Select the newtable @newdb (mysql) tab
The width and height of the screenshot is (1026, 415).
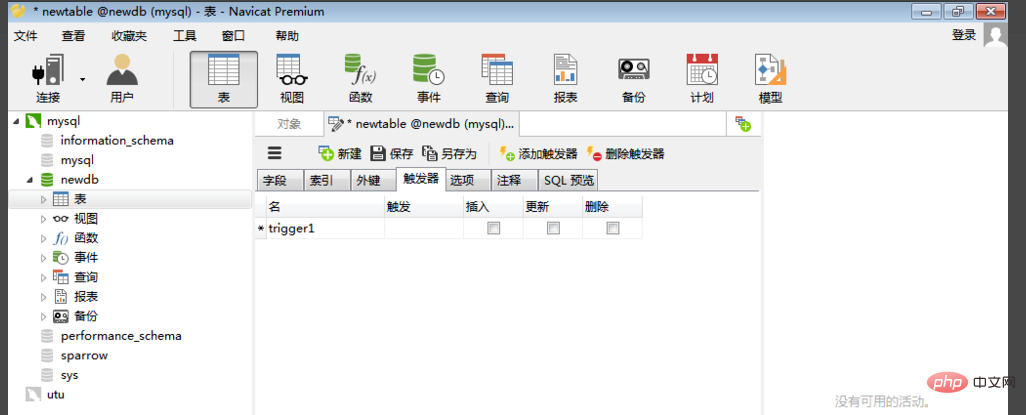point(422,124)
